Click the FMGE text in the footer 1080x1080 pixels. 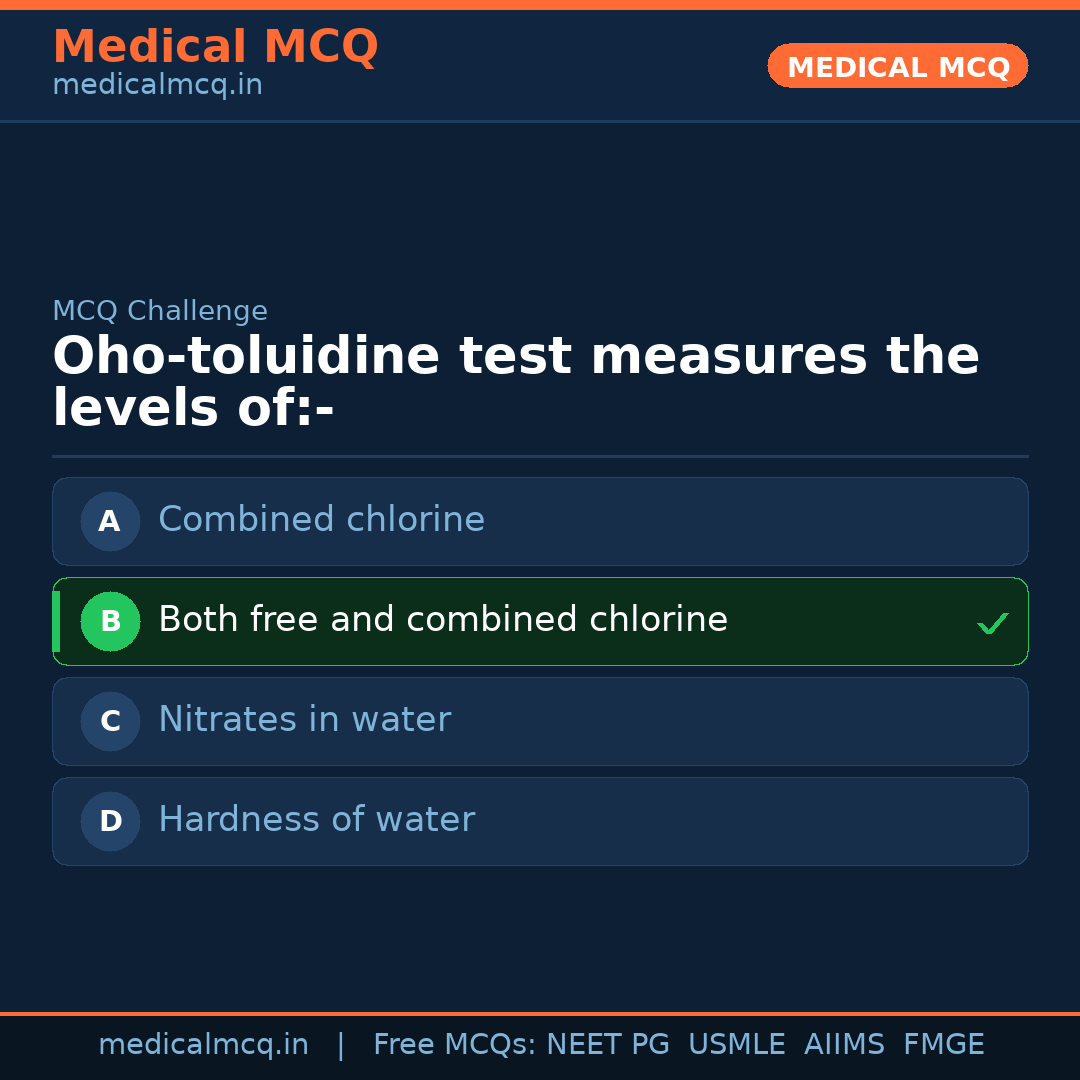(943, 1045)
